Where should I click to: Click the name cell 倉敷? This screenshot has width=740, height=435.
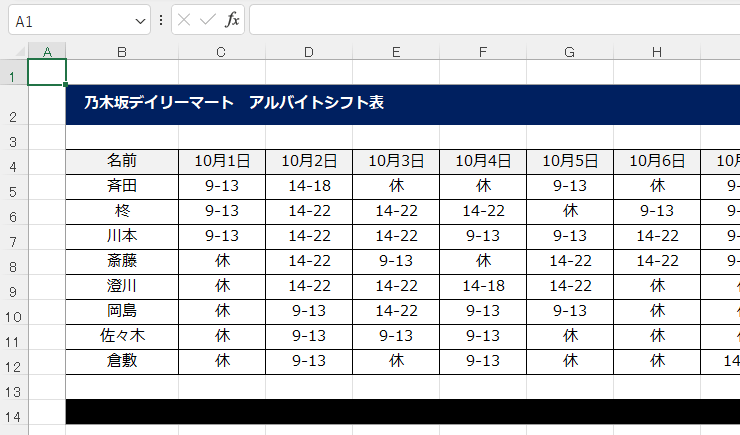[122, 362]
